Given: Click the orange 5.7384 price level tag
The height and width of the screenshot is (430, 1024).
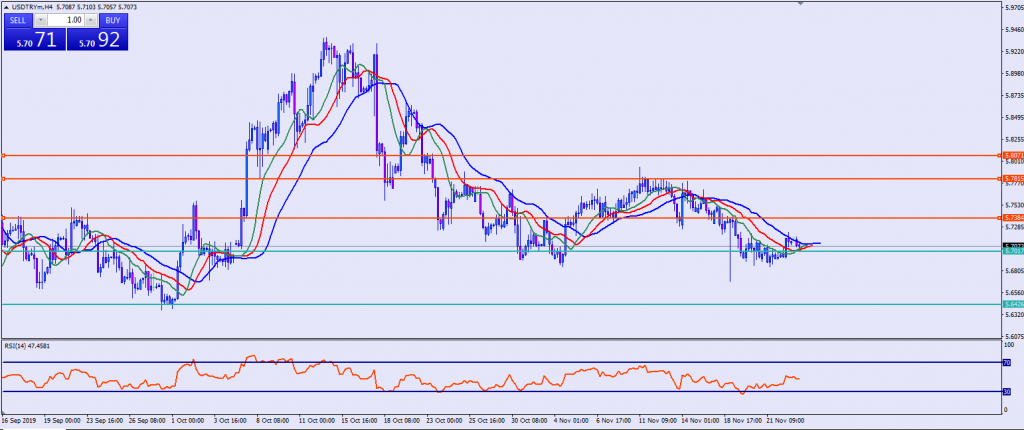Looking at the screenshot, I should click(x=1010, y=217).
